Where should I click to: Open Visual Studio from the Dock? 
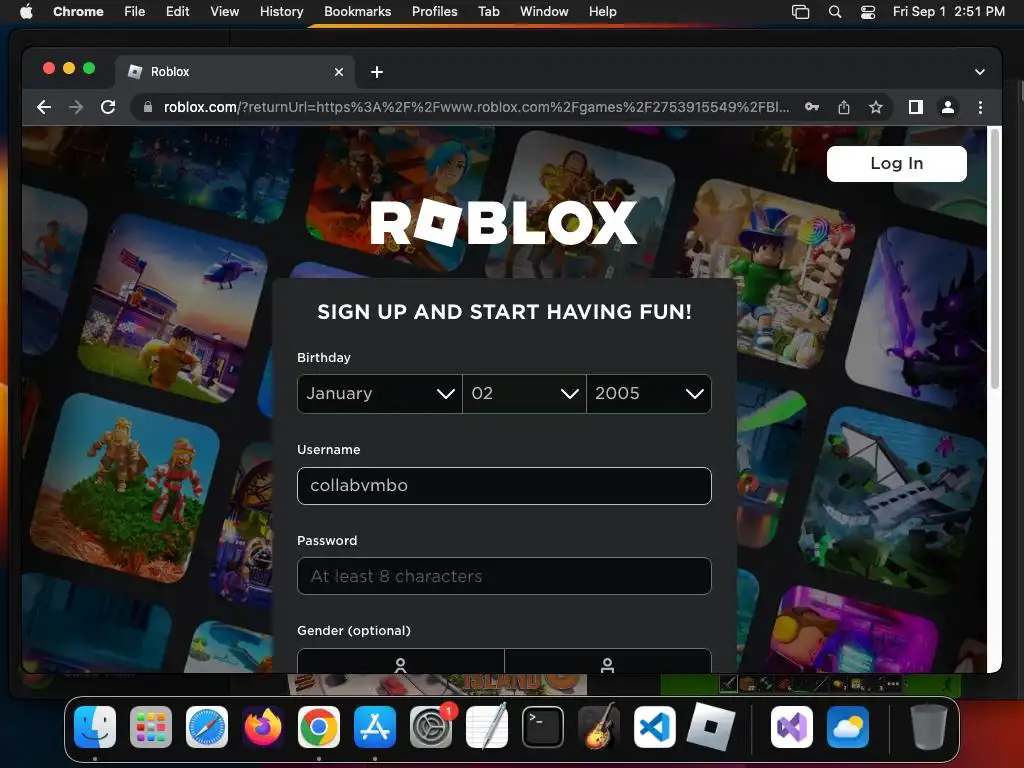(x=792, y=727)
